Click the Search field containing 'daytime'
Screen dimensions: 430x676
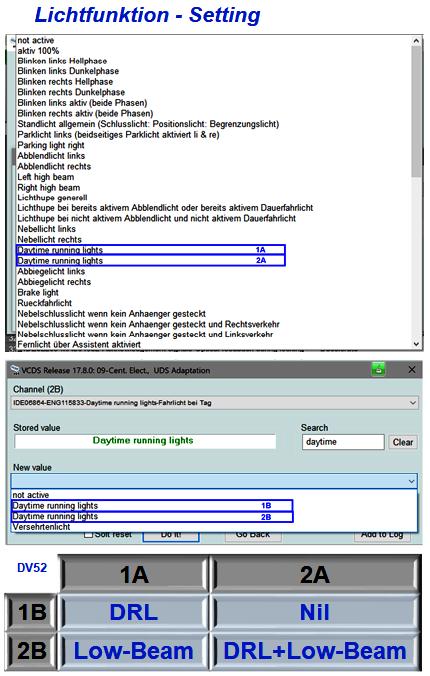(343, 442)
